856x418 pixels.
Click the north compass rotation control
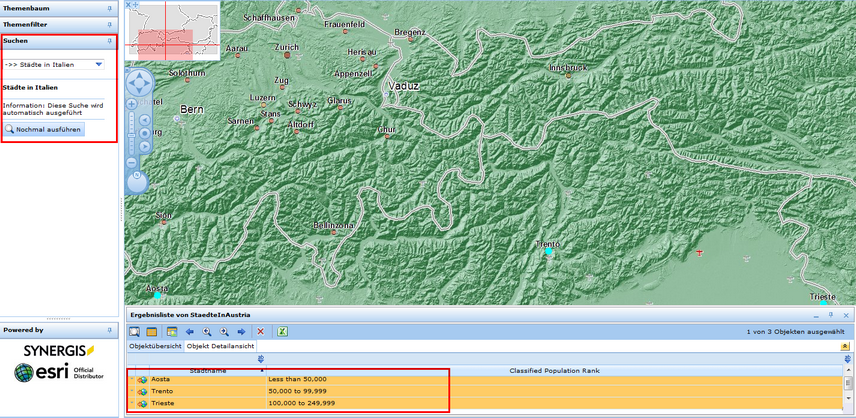138,183
